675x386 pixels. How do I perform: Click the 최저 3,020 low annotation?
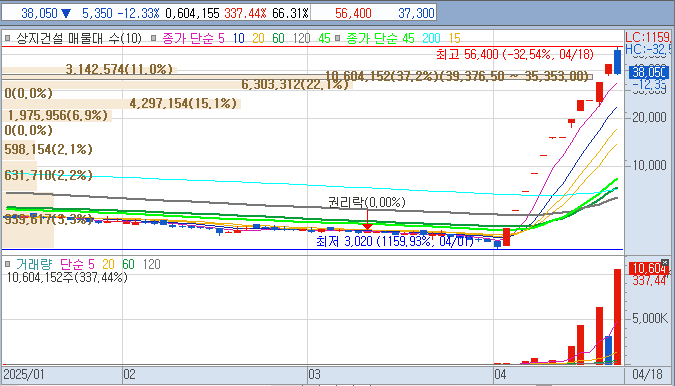point(395,241)
